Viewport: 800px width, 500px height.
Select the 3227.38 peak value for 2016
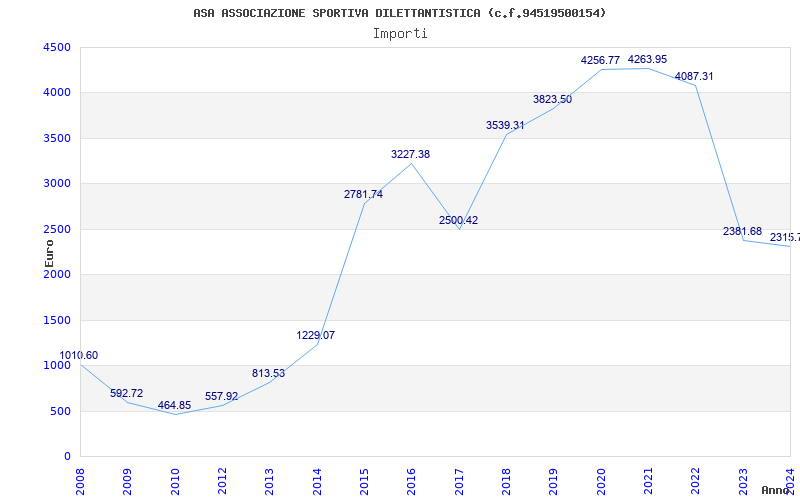(410, 155)
